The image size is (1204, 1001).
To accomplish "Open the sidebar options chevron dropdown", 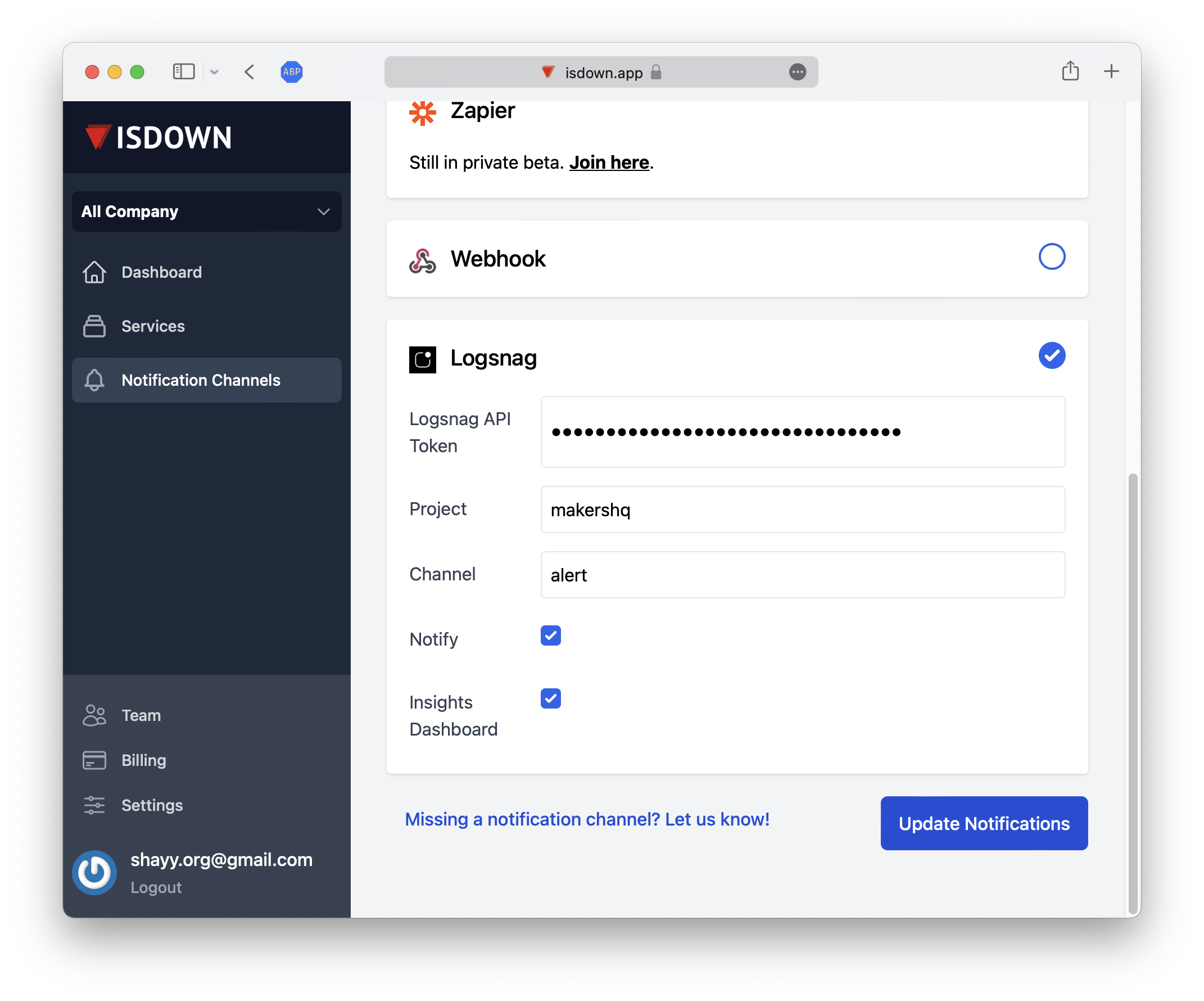I will (x=214, y=72).
